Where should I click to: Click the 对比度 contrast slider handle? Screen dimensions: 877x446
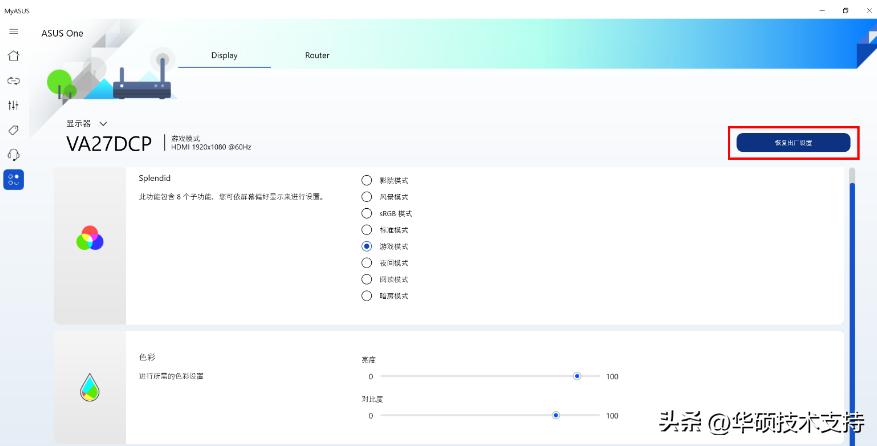[555, 415]
